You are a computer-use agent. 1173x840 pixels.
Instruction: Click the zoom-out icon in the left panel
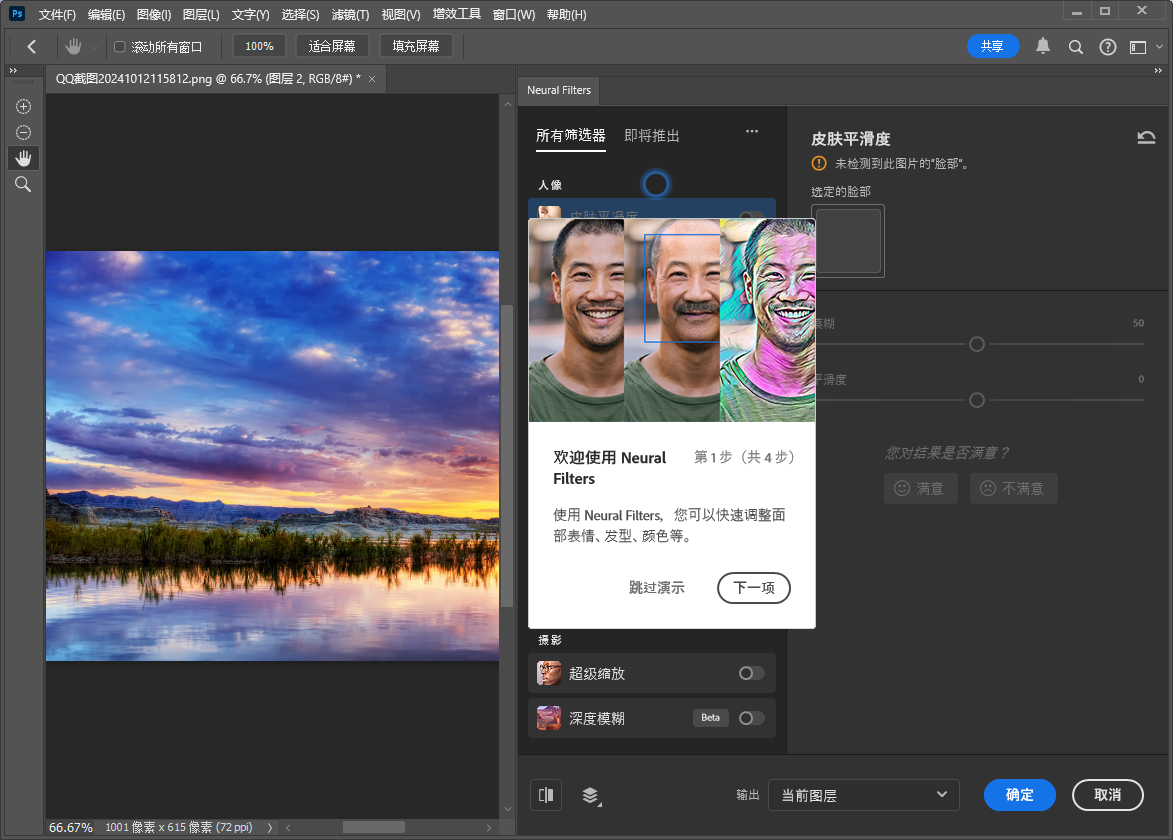point(22,131)
